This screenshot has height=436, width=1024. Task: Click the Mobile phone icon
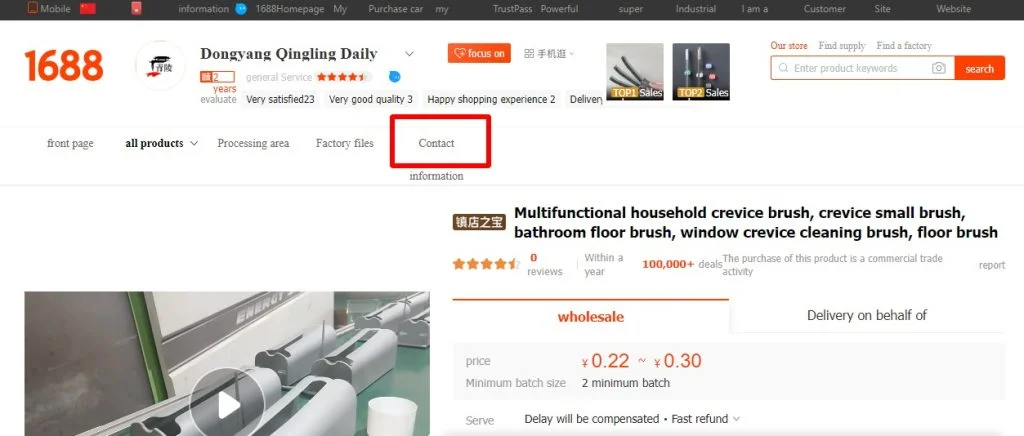click(33, 8)
